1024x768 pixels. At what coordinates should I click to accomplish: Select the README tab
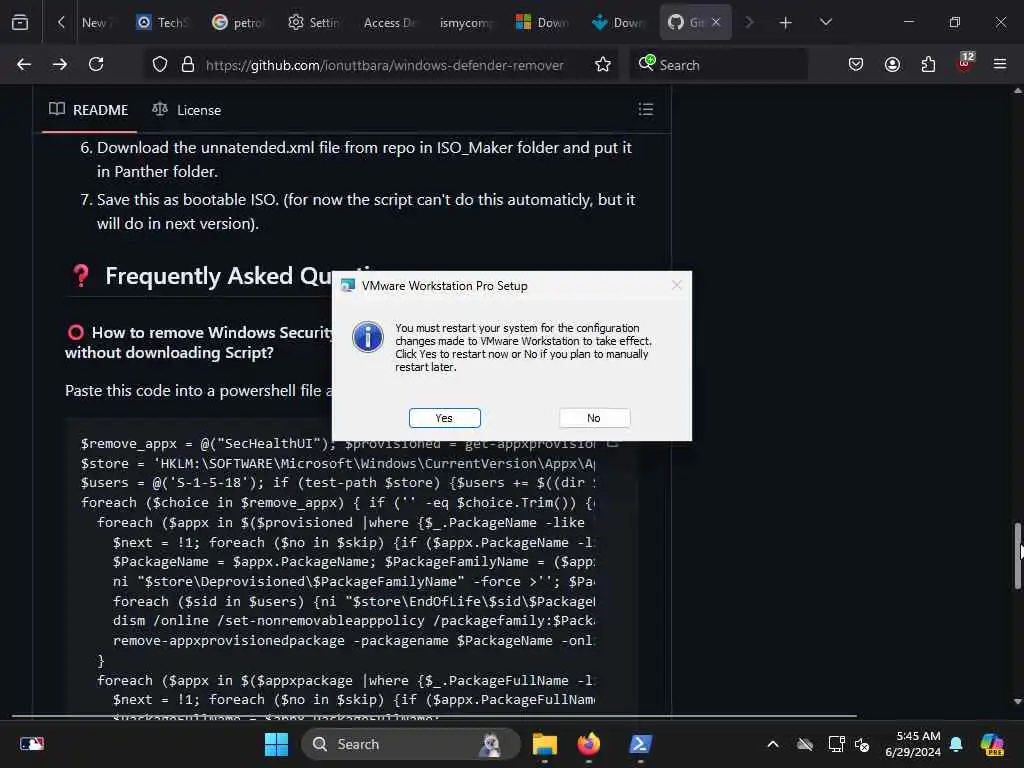point(89,110)
